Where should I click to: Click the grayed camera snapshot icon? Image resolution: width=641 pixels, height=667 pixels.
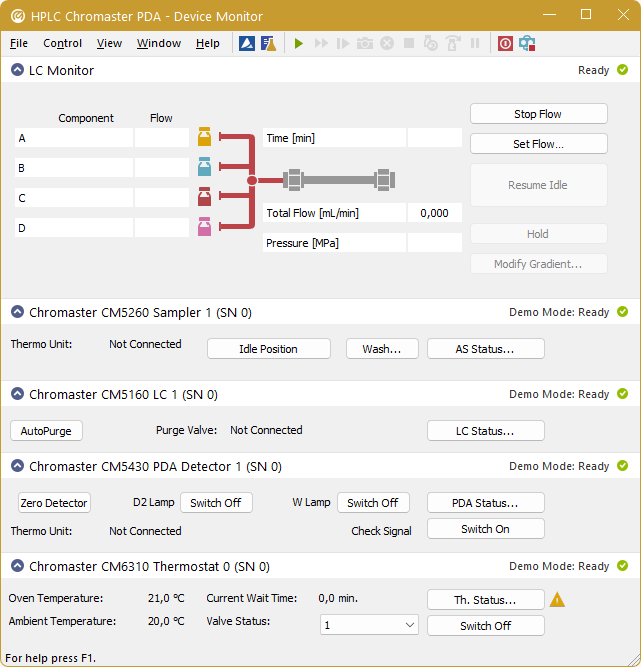click(365, 43)
